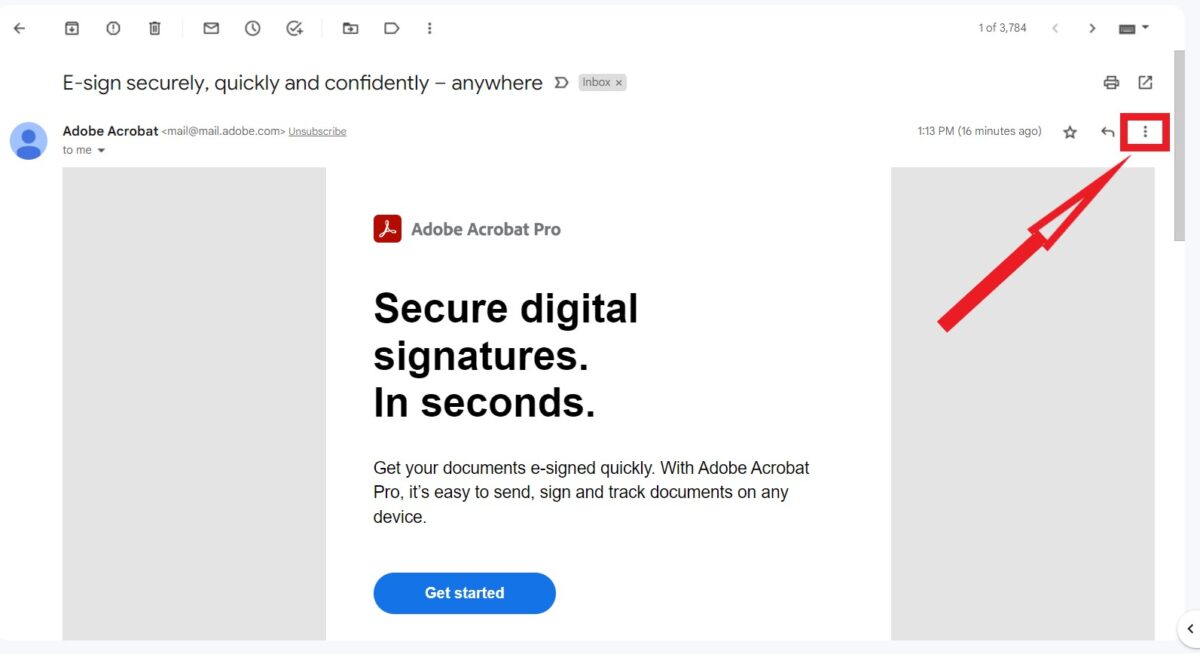Open the highlighted three-dot message menu
Viewport: 1200px width, 654px height.
(x=1146, y=132)
